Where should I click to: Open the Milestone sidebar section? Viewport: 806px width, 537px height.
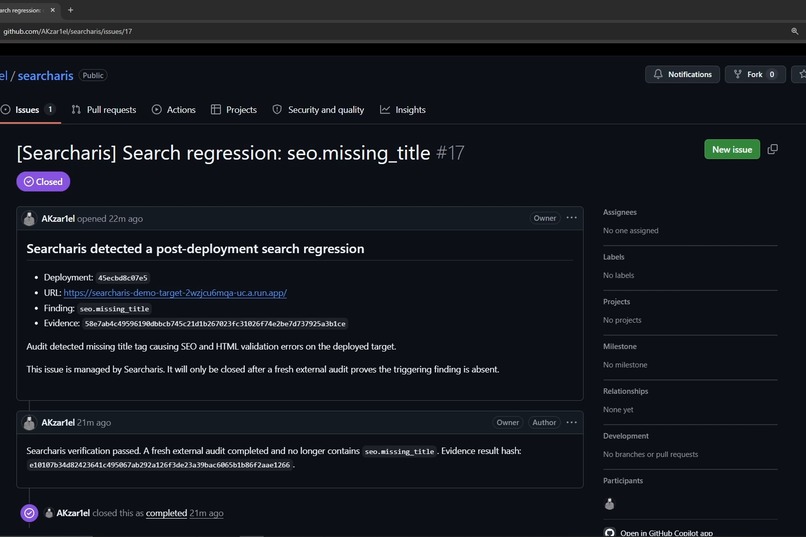tap(619, 346)
